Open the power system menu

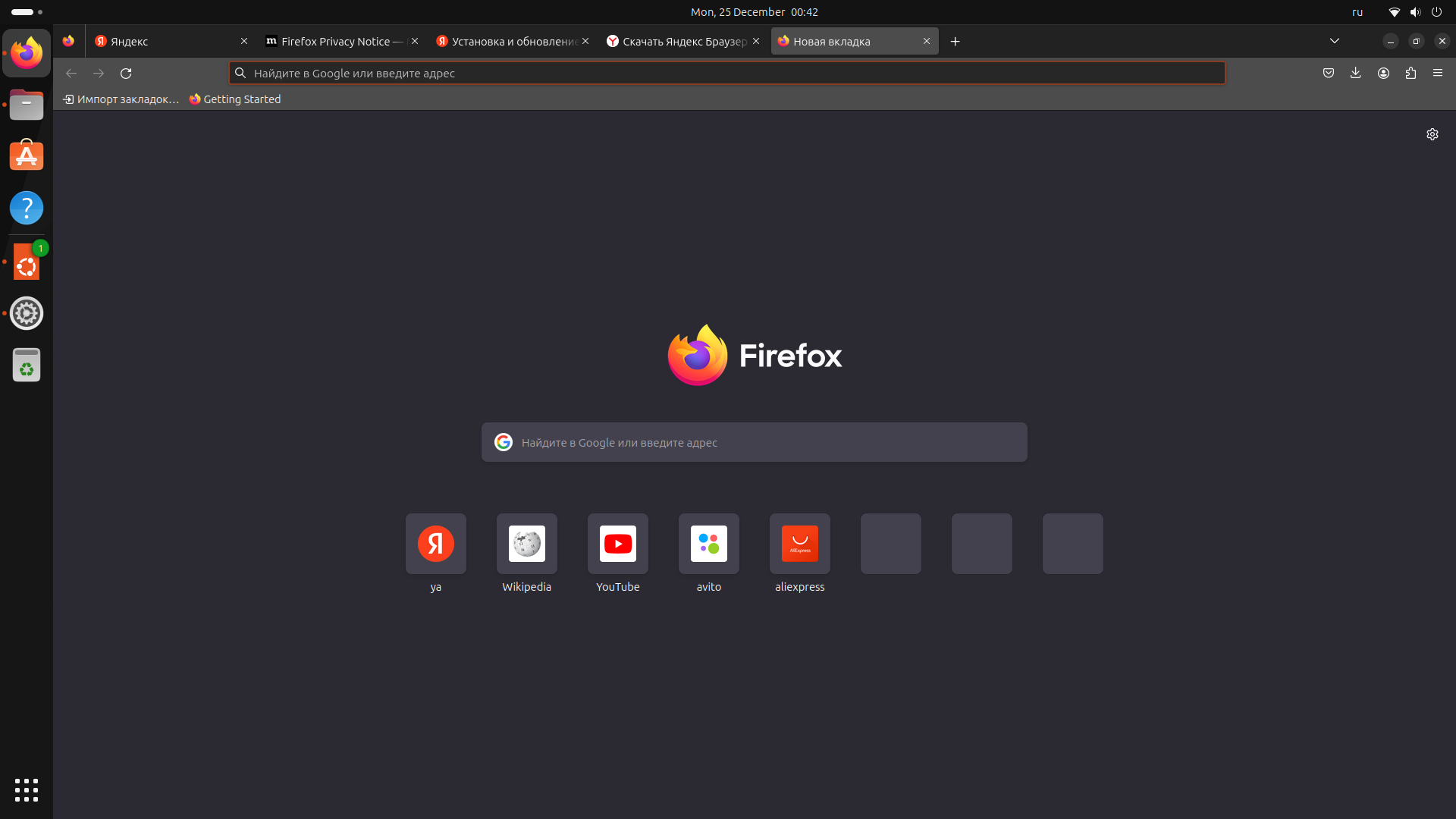pos(1436,12)
